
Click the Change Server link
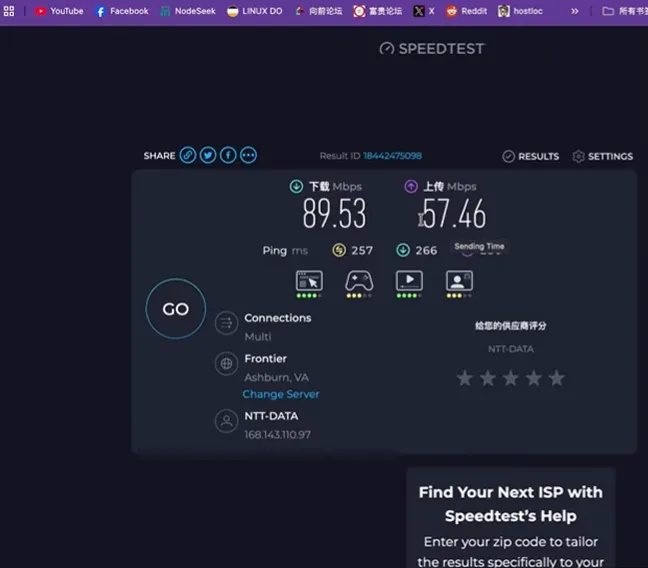click(281, 394)
